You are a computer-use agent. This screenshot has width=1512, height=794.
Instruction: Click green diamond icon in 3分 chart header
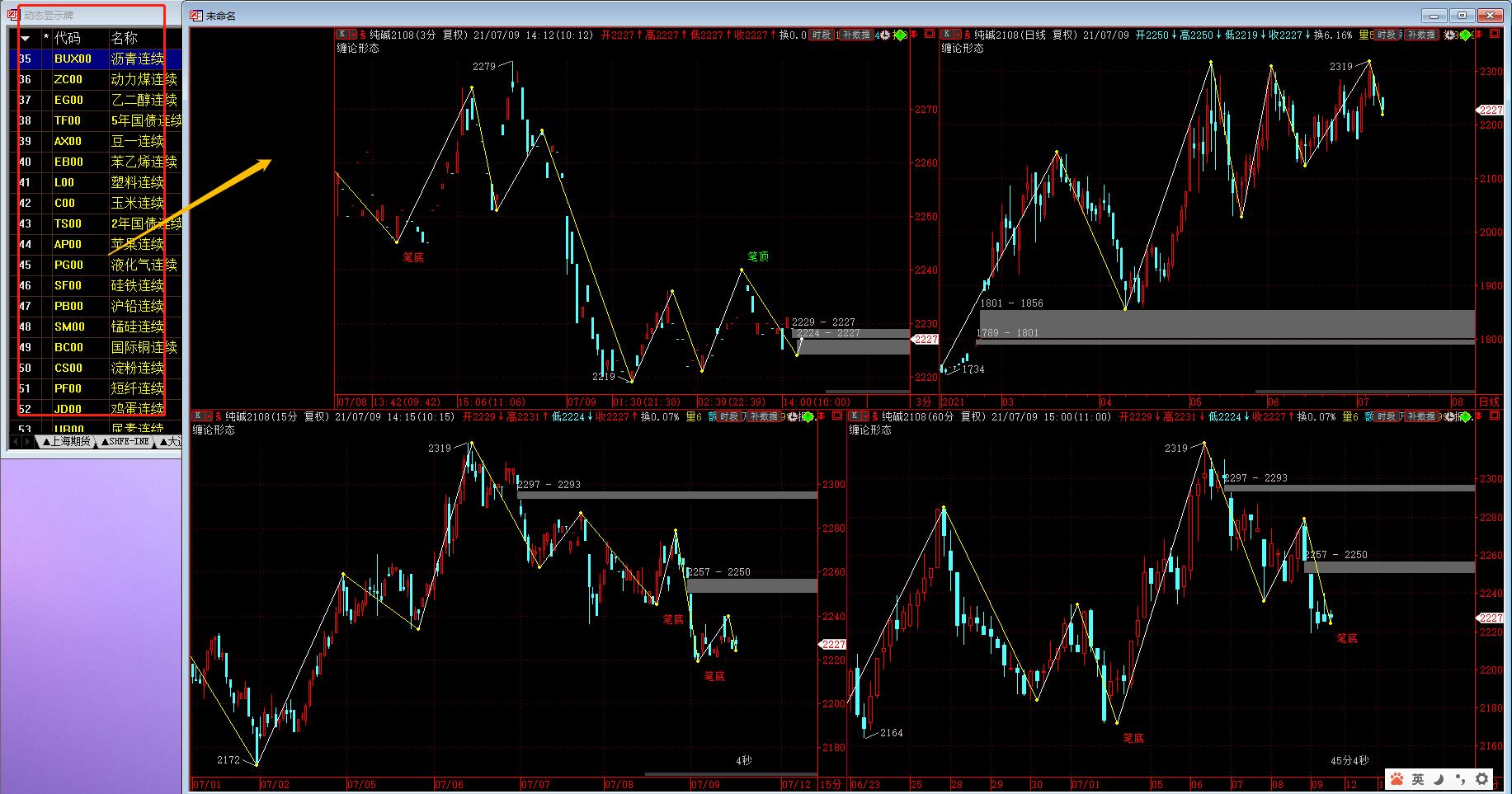click(900, 35)
